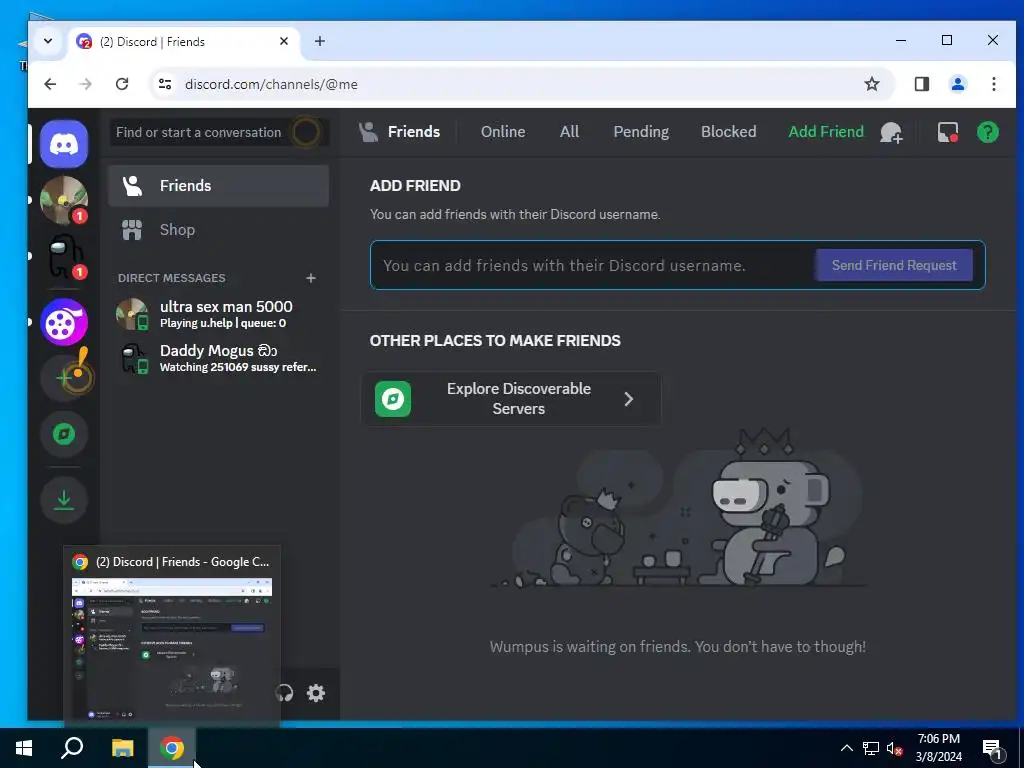
Task: Open the Inbox icon in header
Action: tap(948, 133)
